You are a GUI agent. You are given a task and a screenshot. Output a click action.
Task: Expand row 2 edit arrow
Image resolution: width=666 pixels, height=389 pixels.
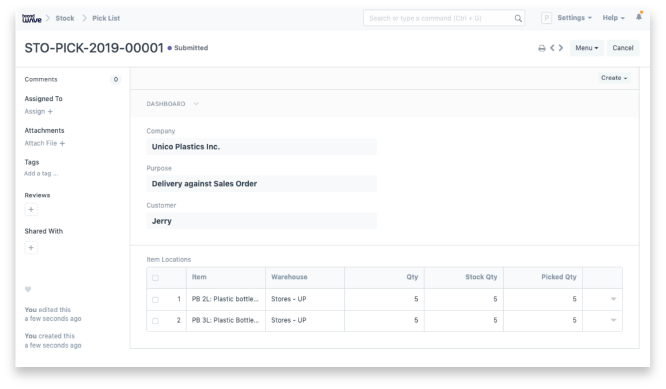[613, 320]
